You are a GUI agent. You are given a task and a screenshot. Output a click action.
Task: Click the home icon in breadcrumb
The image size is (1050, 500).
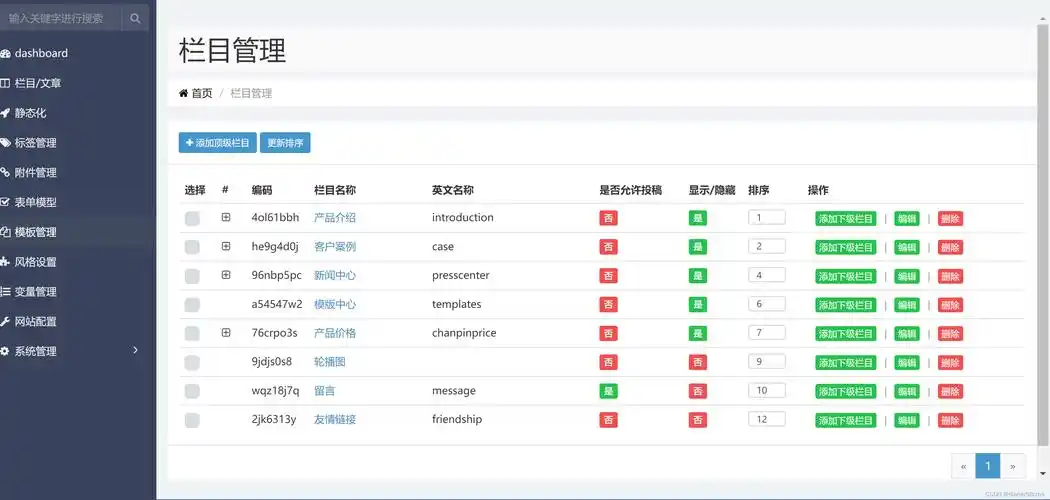point(183,93)
